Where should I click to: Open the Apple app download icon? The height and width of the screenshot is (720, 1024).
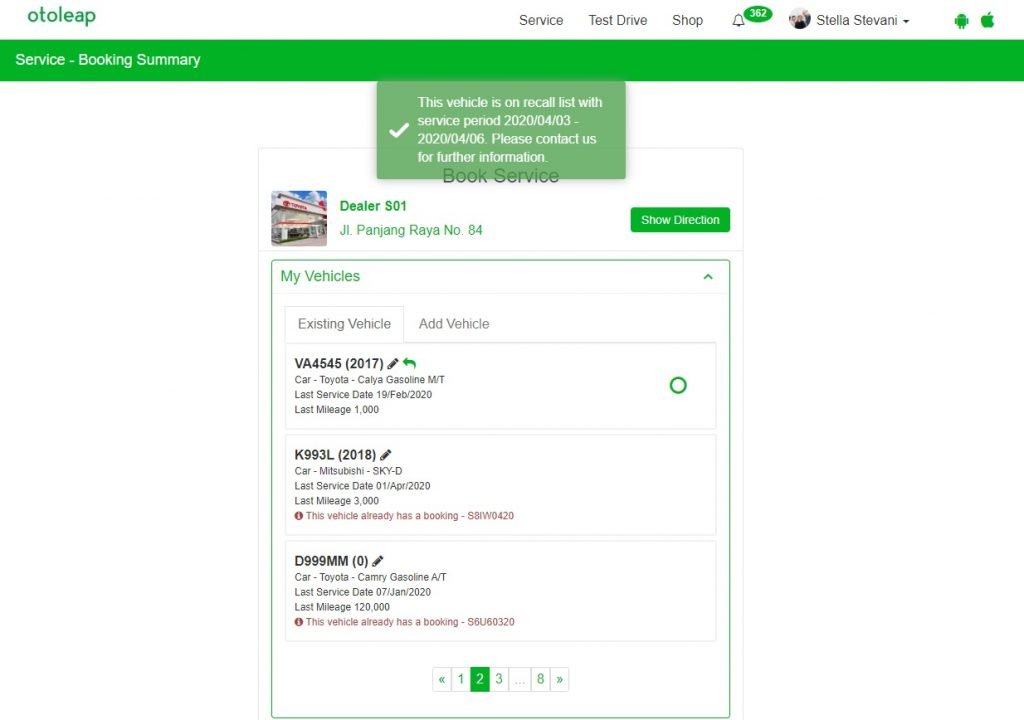pyautogui.click(x=988, y=20)
